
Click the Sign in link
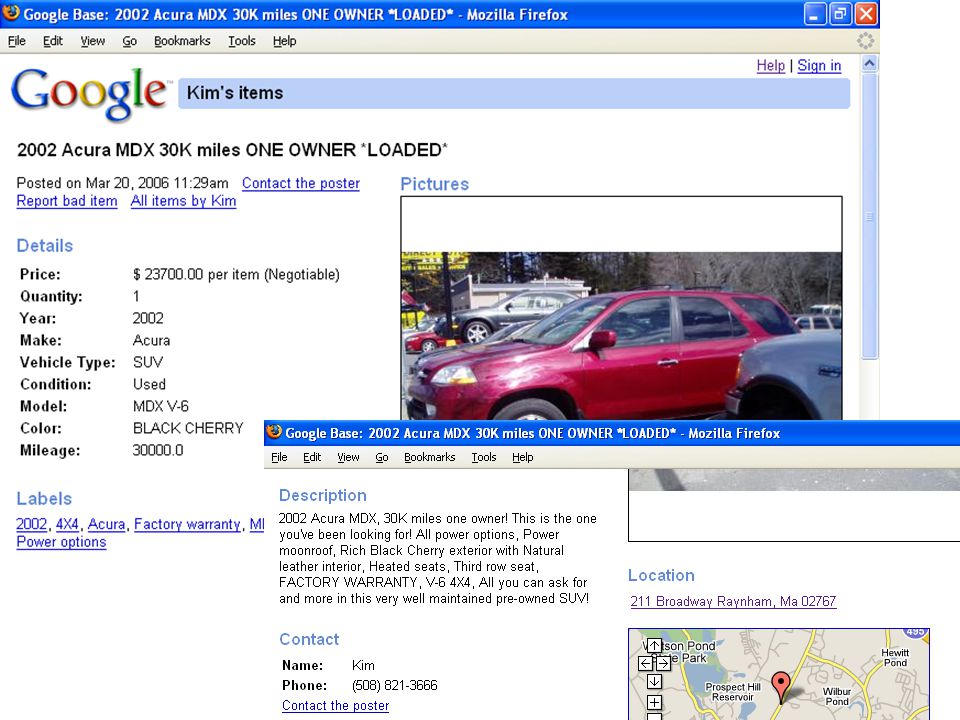click(x=819, y=66)
